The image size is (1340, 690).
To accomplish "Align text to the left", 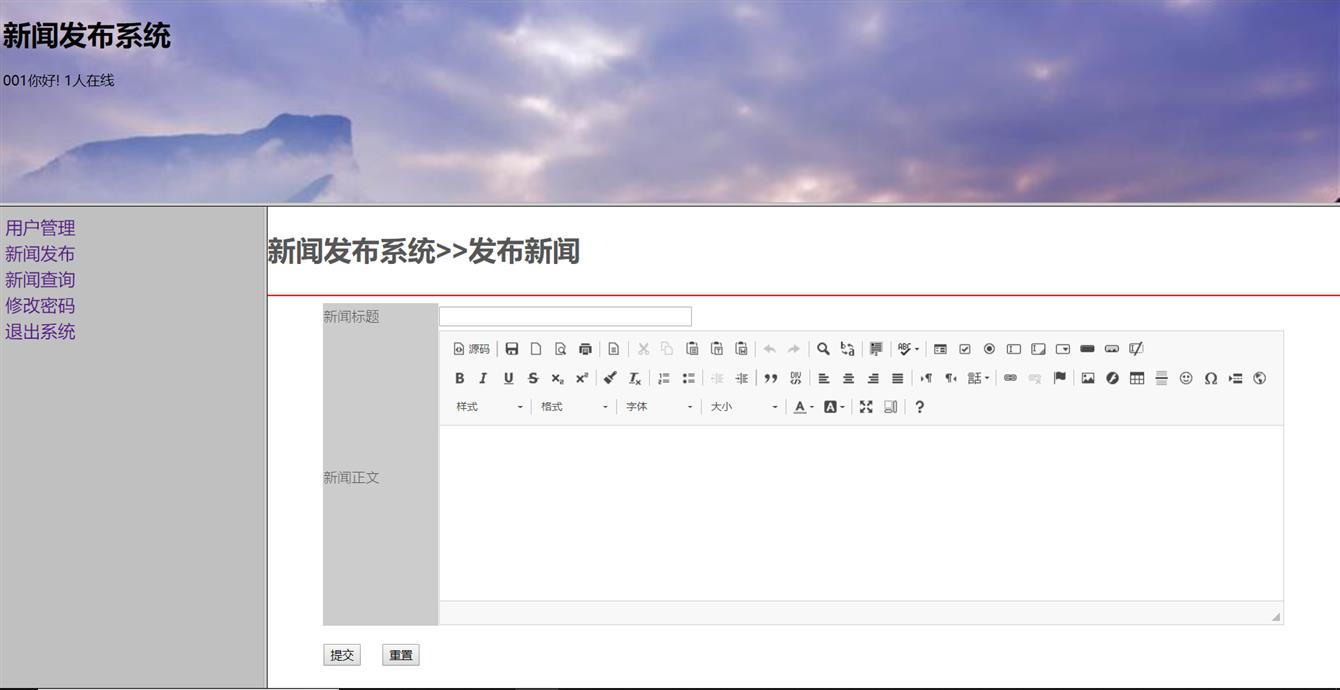I will coord(824,378).
